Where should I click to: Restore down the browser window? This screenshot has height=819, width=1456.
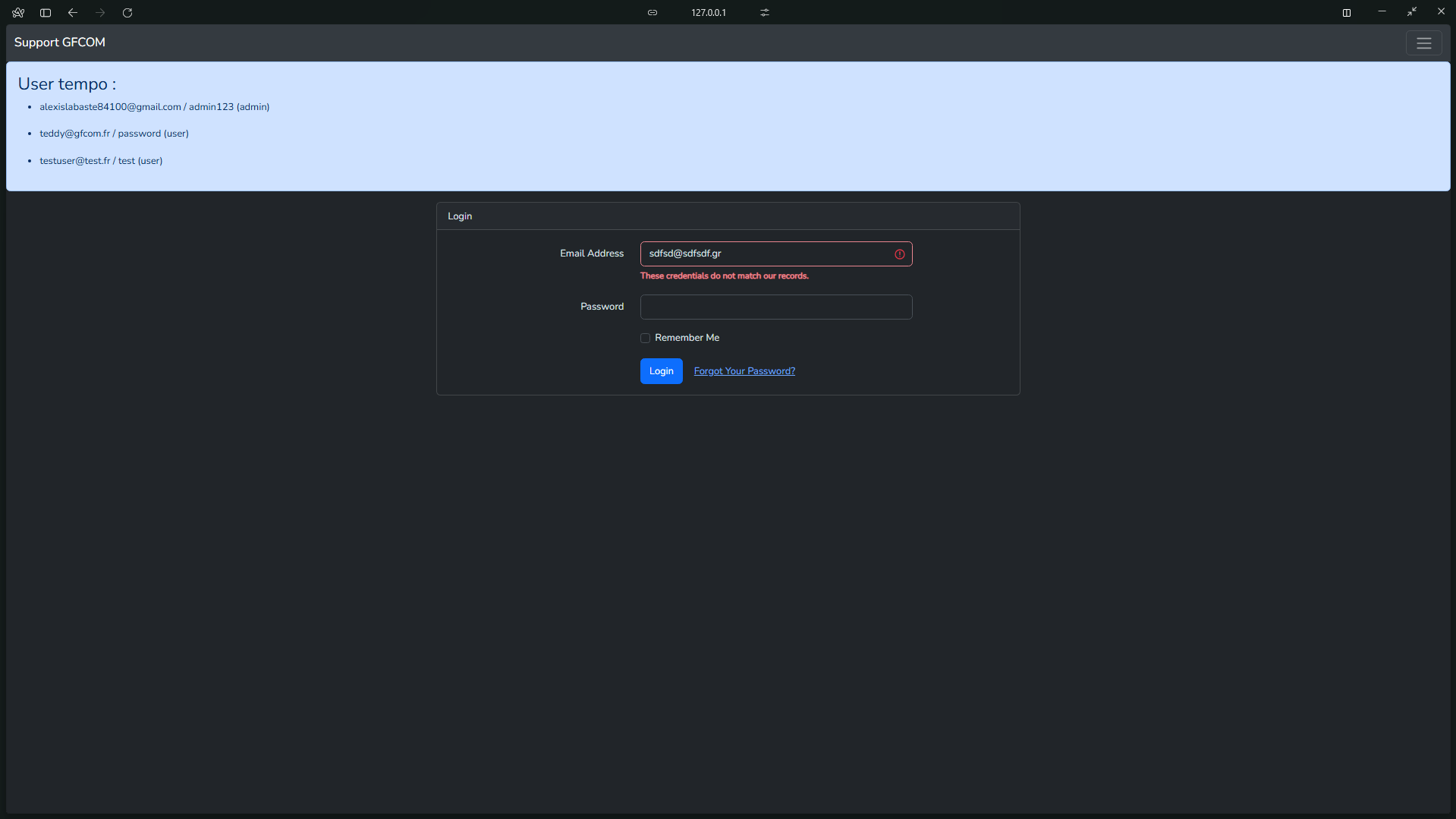click(x=1411, y=12)
